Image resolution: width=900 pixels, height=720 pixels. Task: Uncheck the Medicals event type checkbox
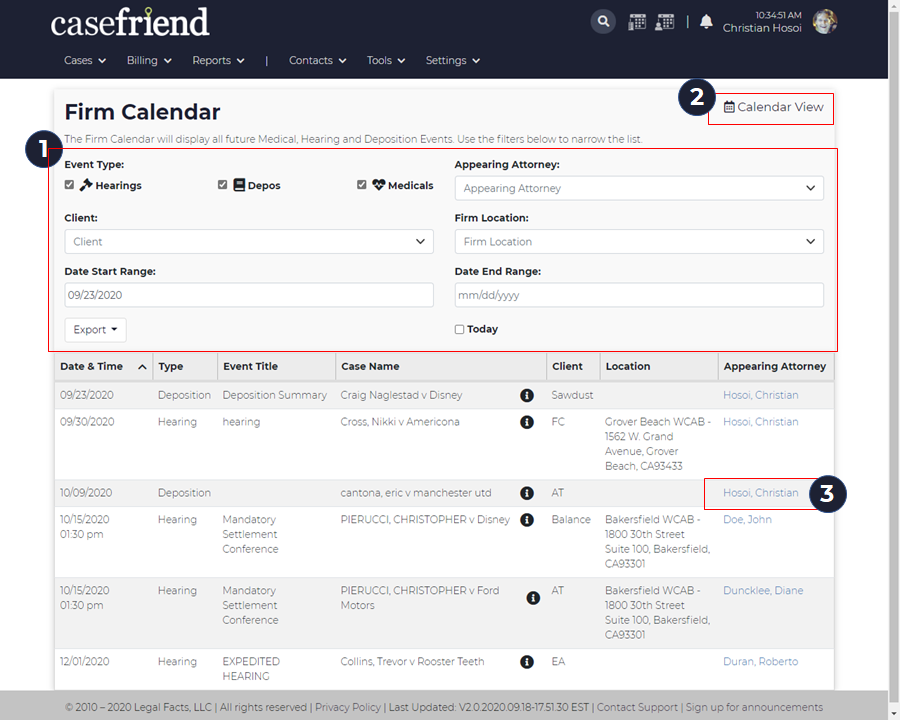click(362, 185)
